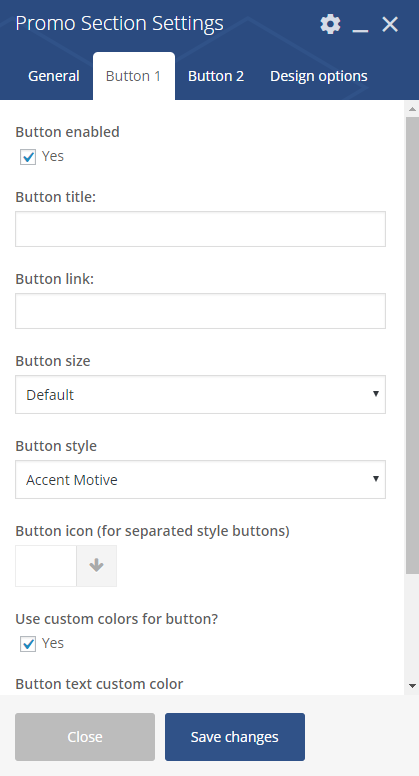Open the settings gear icon in the header
419x776 pixels.
pos(330,24)
